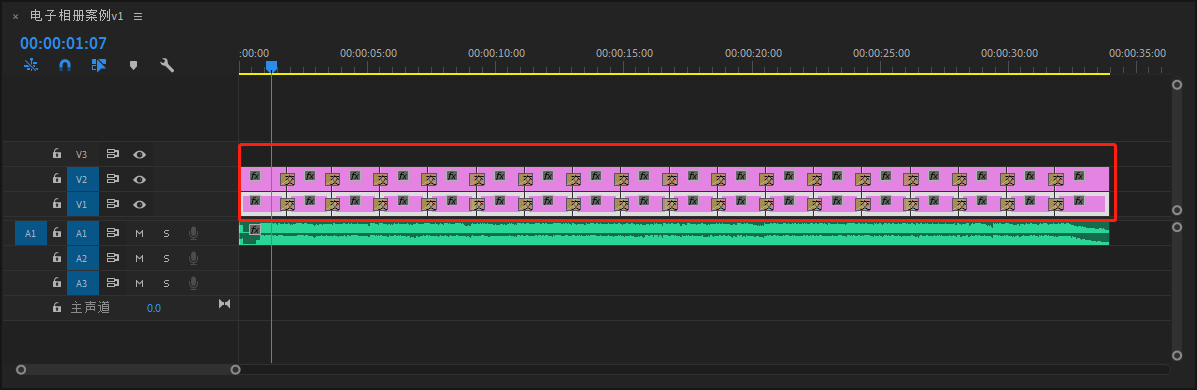Viewport: 1197px width, 390px height.
Task: Toggle lock on track V1
Action: pyautogui.click(x=56, y=205)
